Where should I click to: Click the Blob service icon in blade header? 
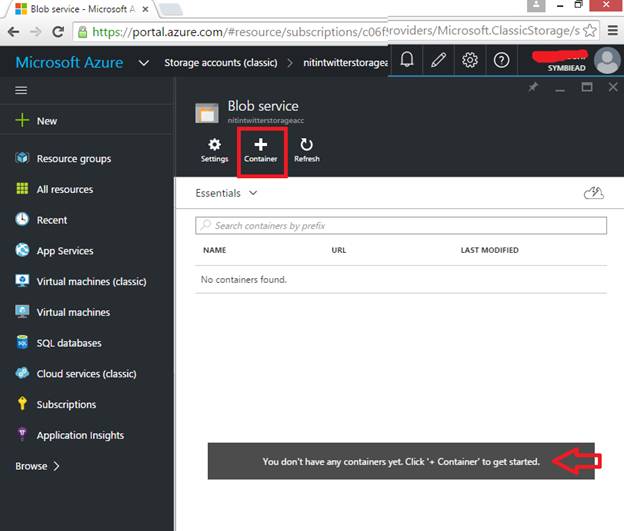click(207, 113)
